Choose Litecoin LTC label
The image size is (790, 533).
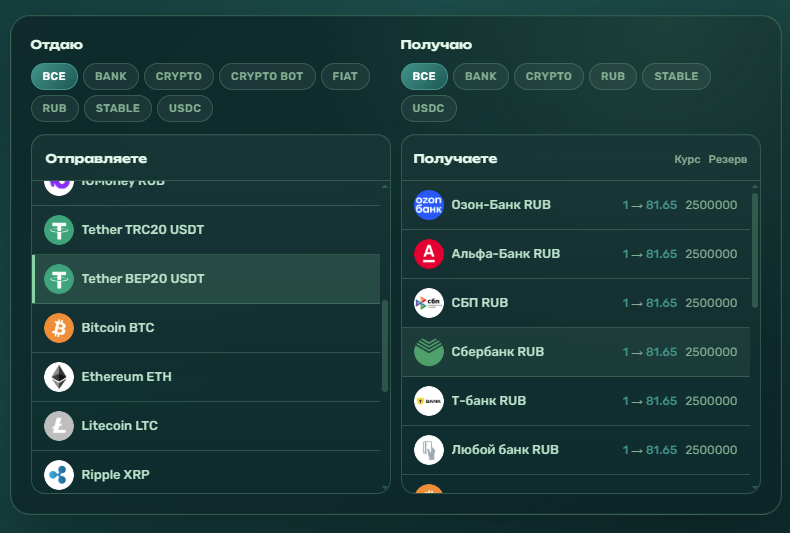click(119, 426)
